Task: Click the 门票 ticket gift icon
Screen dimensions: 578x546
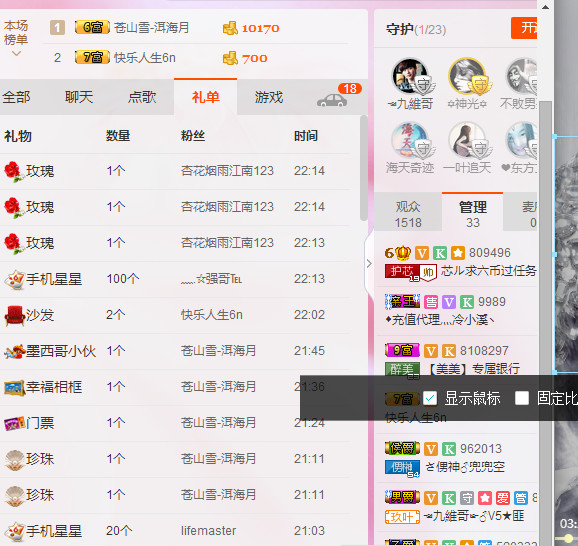Action: [x=14, y=423]
